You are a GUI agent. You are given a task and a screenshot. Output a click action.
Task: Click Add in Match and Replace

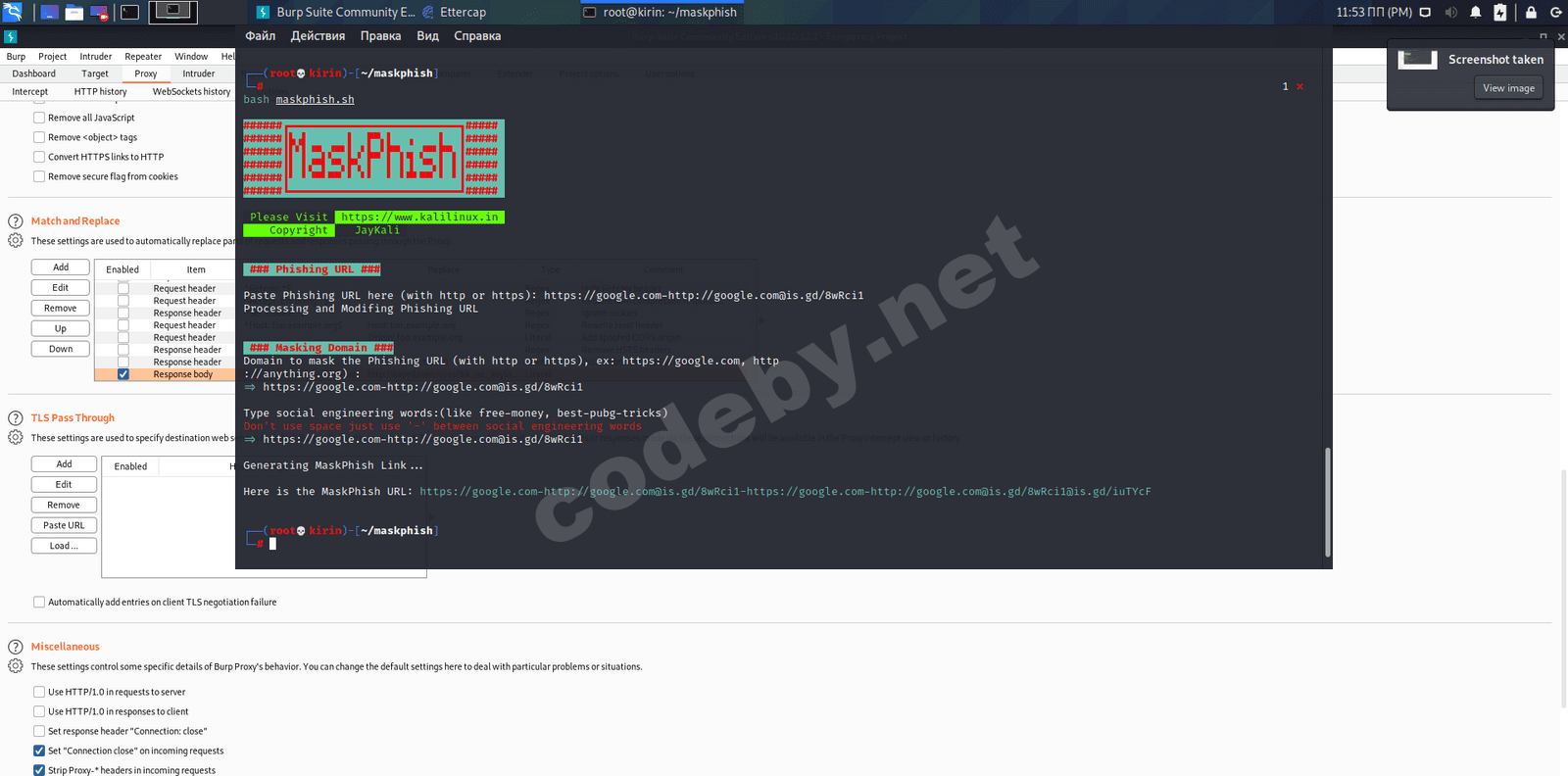(61, 267)
